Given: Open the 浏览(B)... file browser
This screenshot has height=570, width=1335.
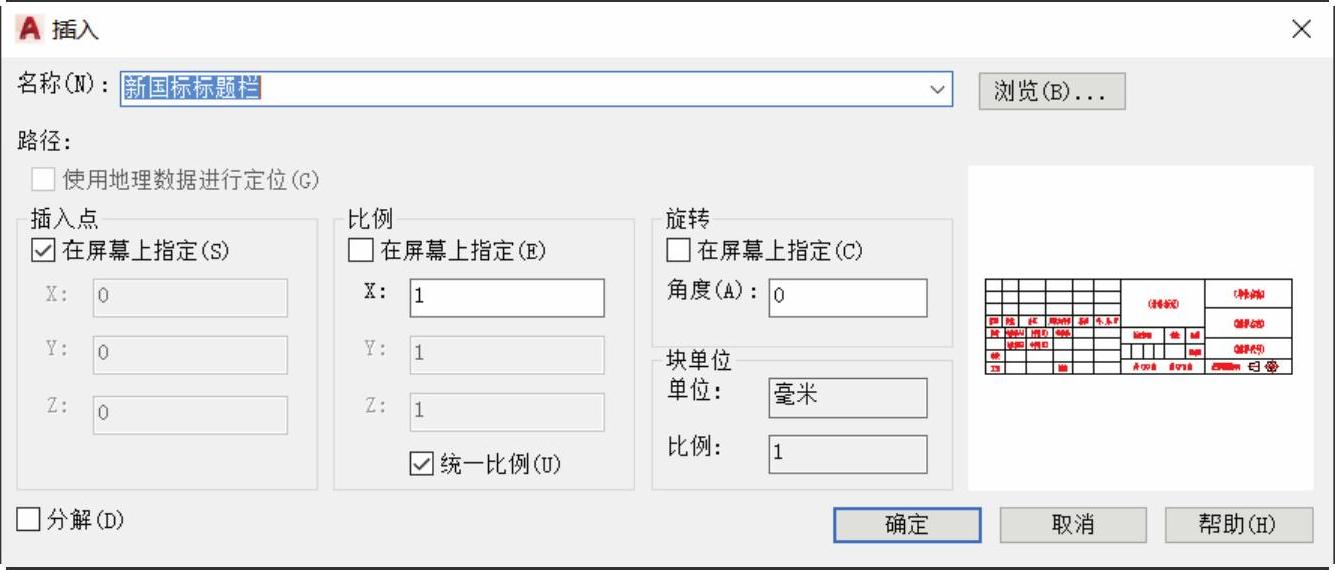Looking at the screenshot, I should point(1052,91).
